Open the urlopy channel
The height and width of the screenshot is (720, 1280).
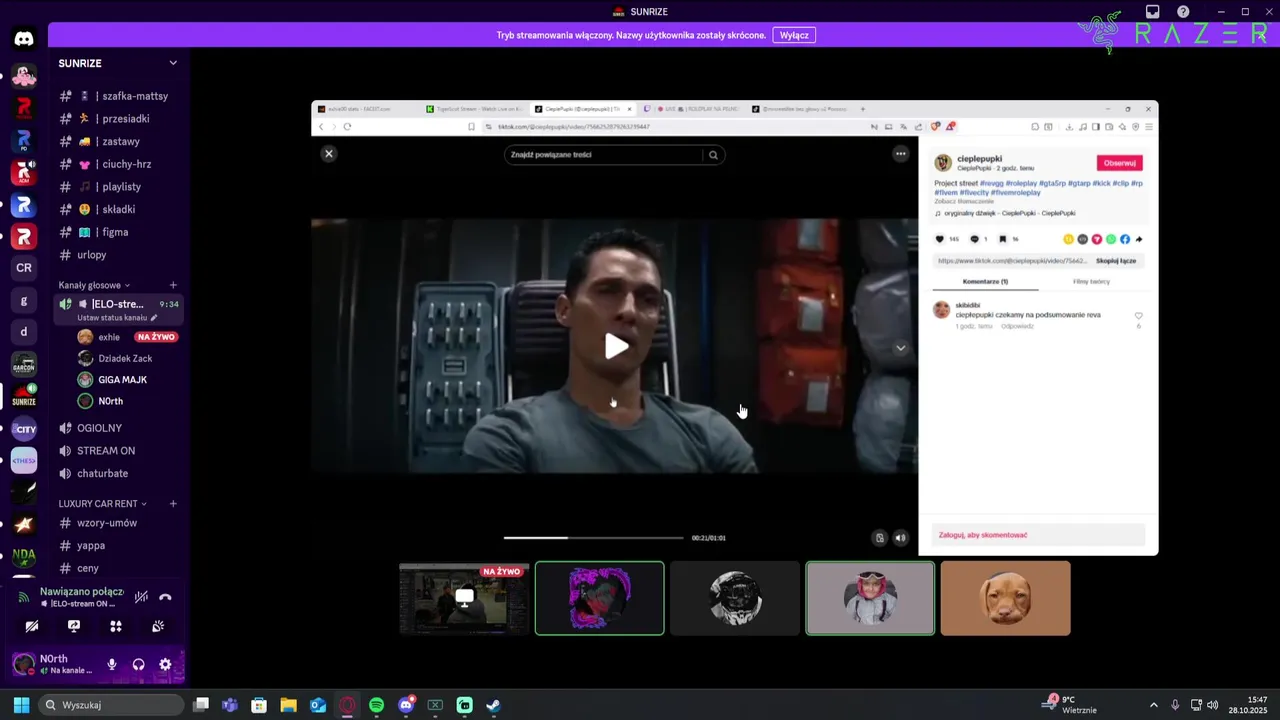119,255
